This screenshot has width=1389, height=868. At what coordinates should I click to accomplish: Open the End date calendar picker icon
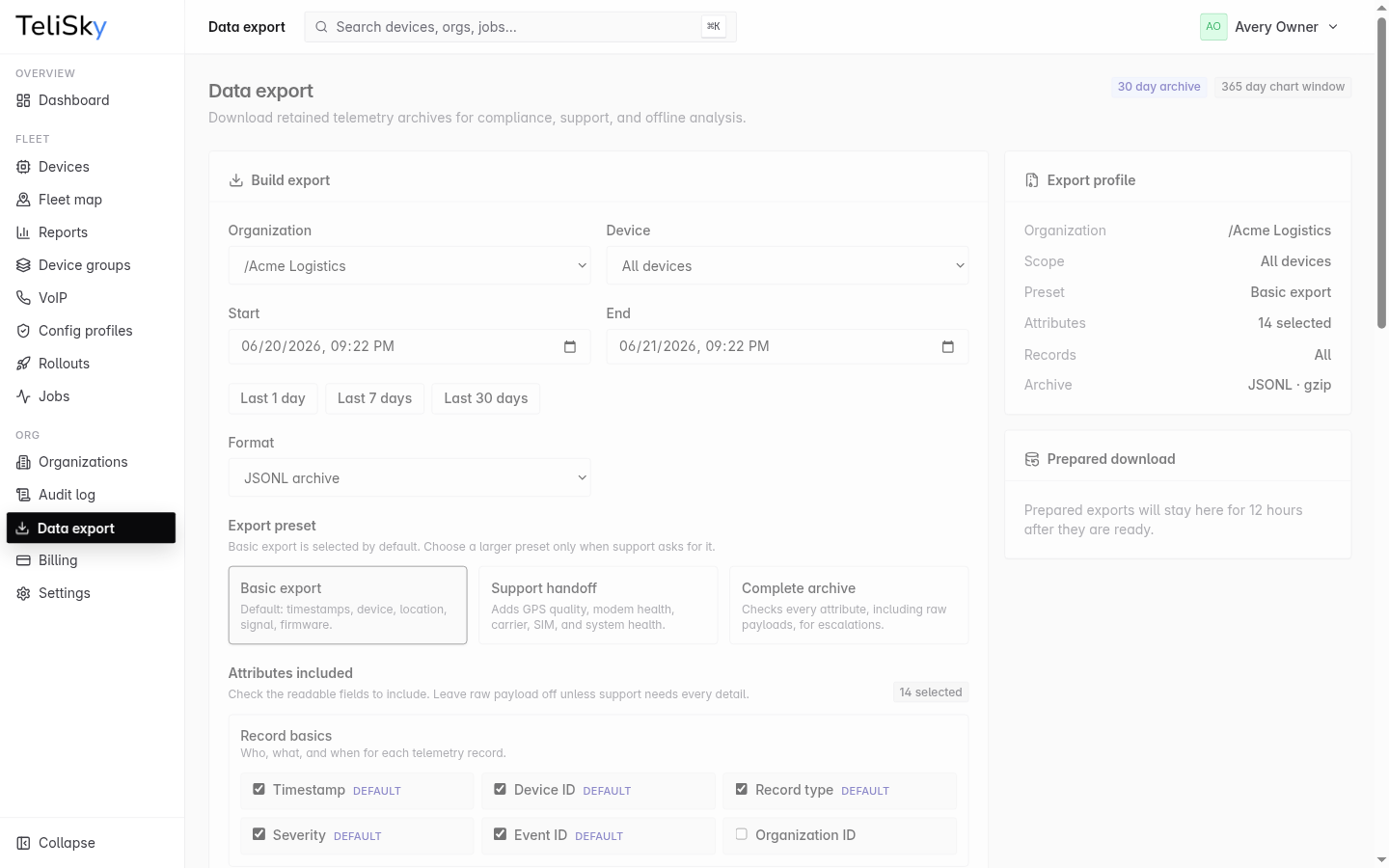(x=948, y=346)
